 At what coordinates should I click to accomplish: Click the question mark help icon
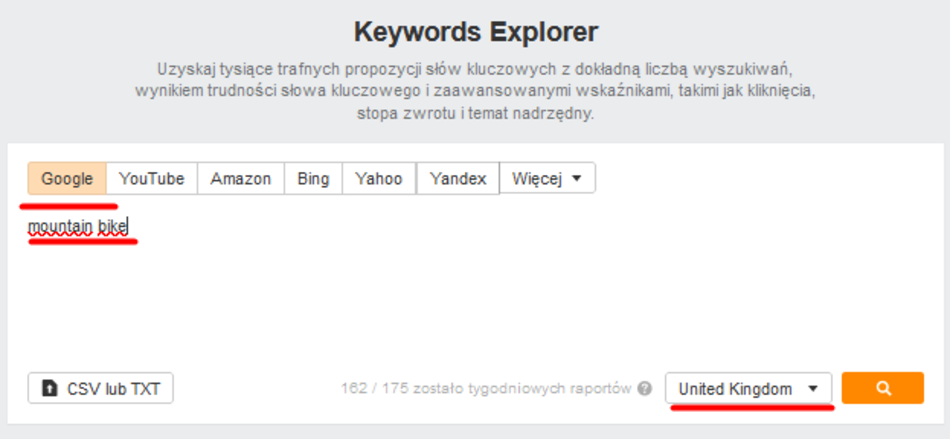click(645, 389)
